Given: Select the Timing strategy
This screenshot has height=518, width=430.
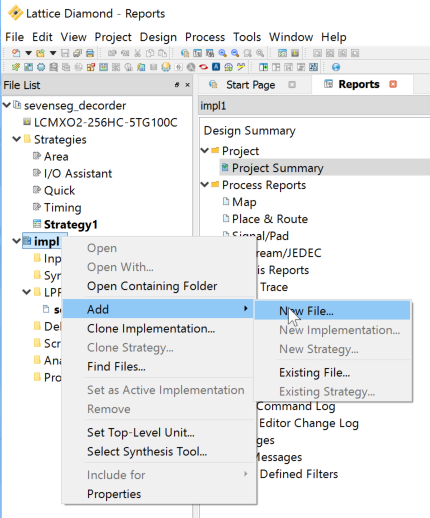Looking at the screenshot, I should [x=63, y=207].
